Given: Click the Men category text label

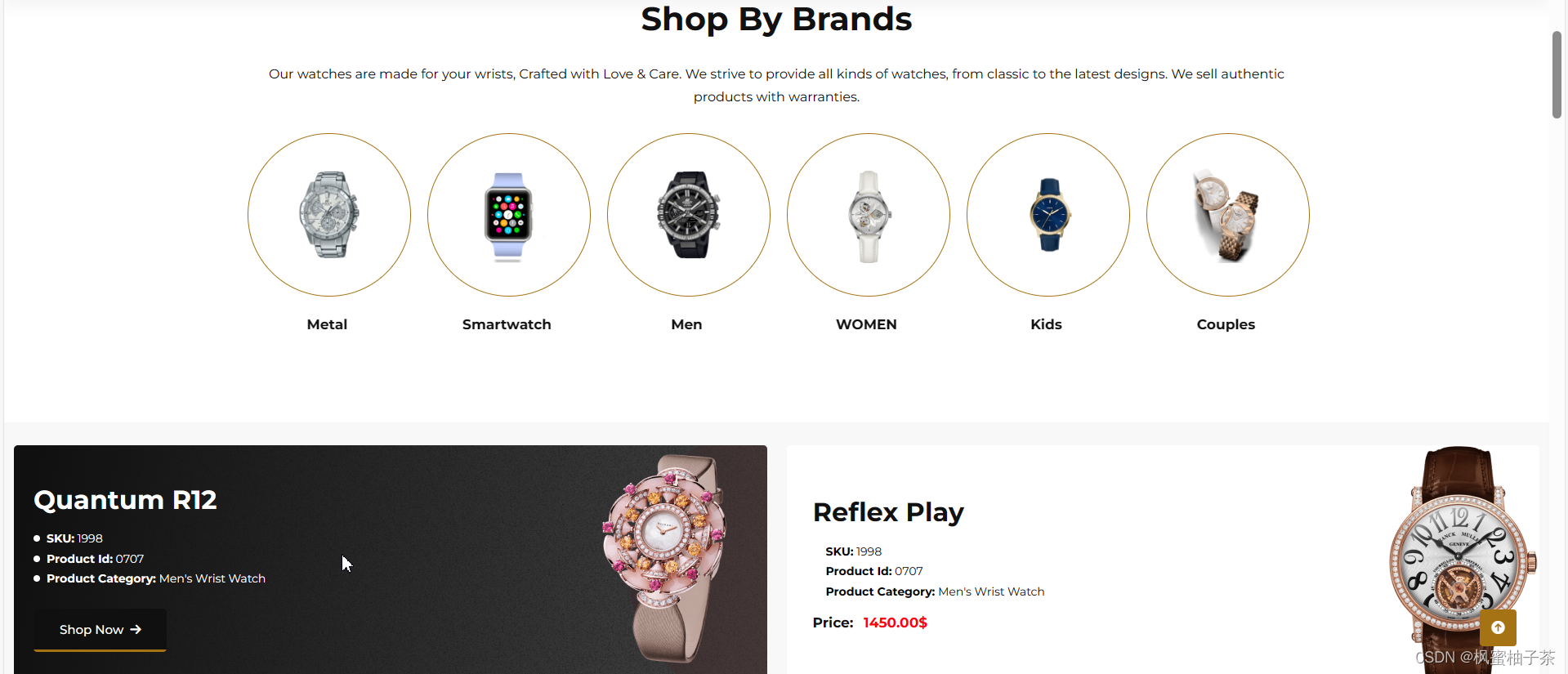Looking at the screenshot, I should click(x=686, y=324).
